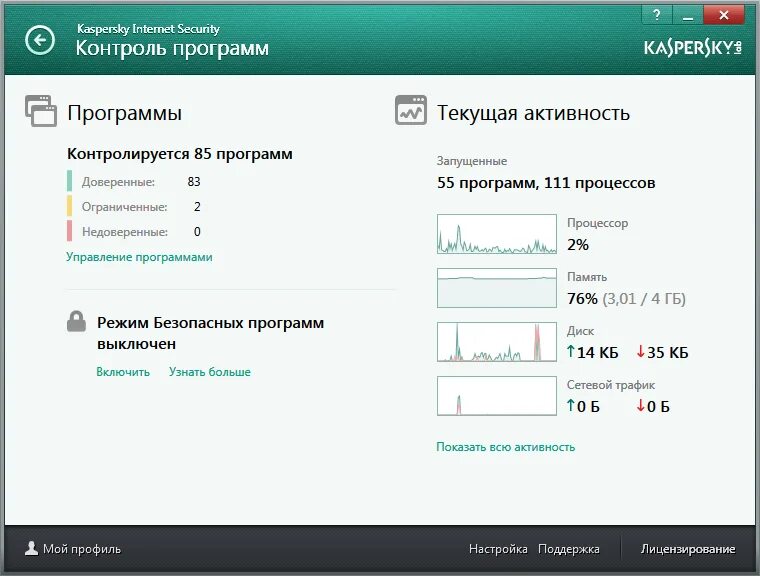Click the Память label
Image resolution: width=760 pixels, height=576 pixels.
586,277
